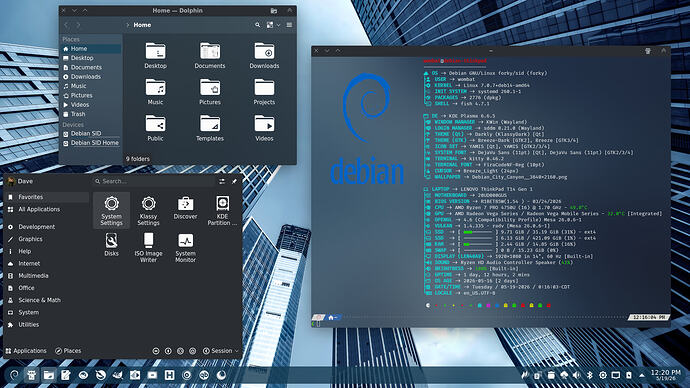The image size is (690, 388).
Task: Open the Desktop folder in Dolphin's file view
Action: pyautogui.click(x=155, y=55)
